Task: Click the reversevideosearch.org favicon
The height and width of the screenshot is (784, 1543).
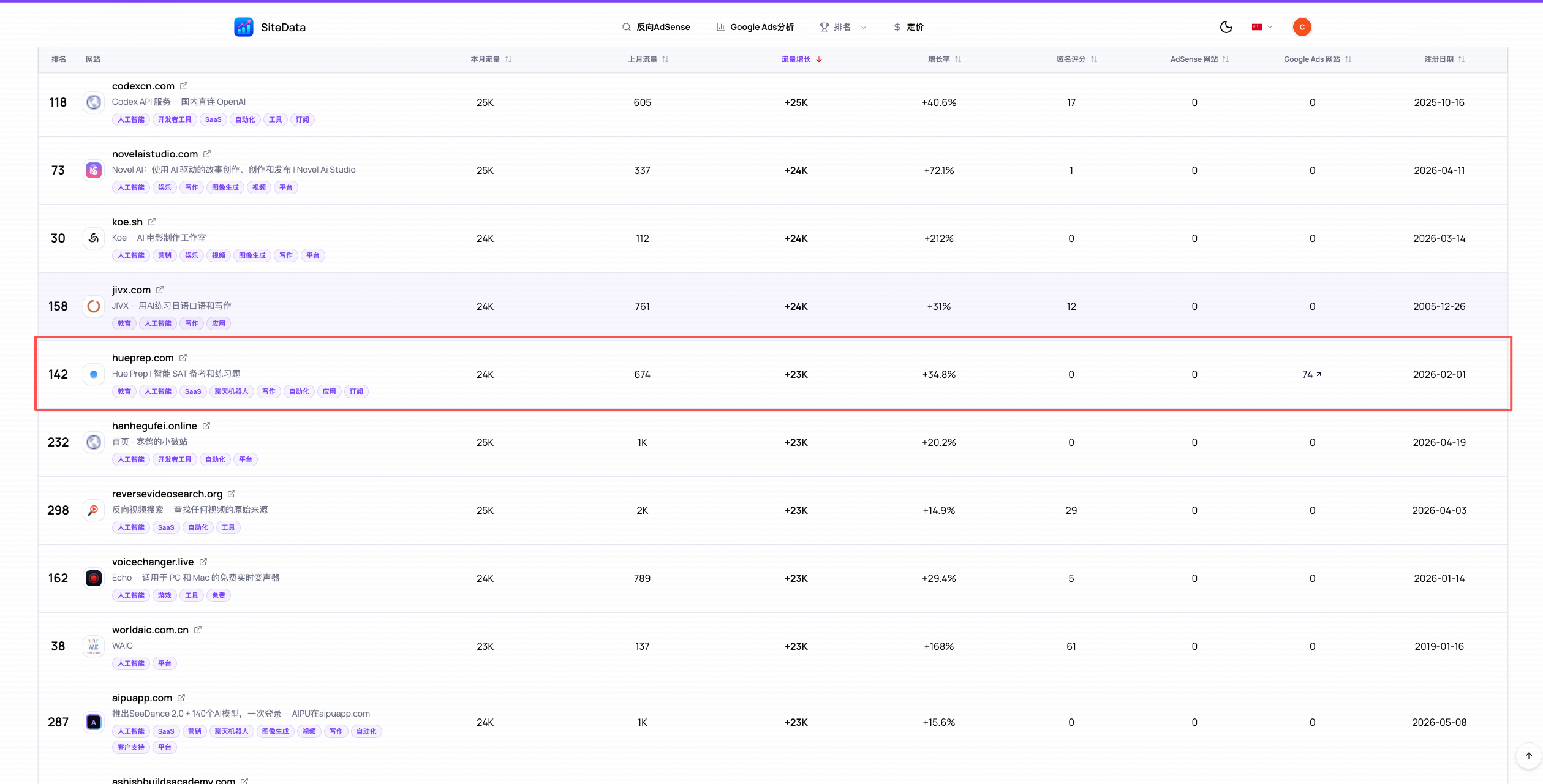Action: [x=94, y=510]
